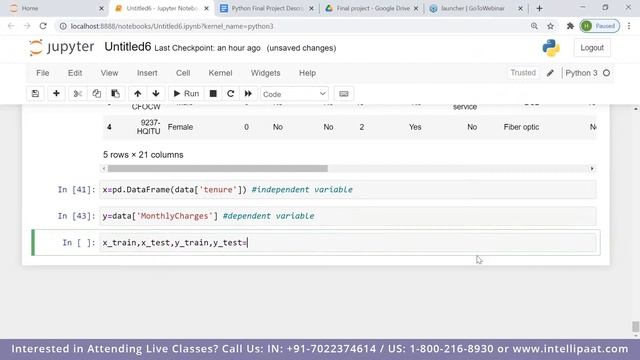The image size is (640, 360).
Task: Bookmark this page with star icon
Action: point(551,26)
